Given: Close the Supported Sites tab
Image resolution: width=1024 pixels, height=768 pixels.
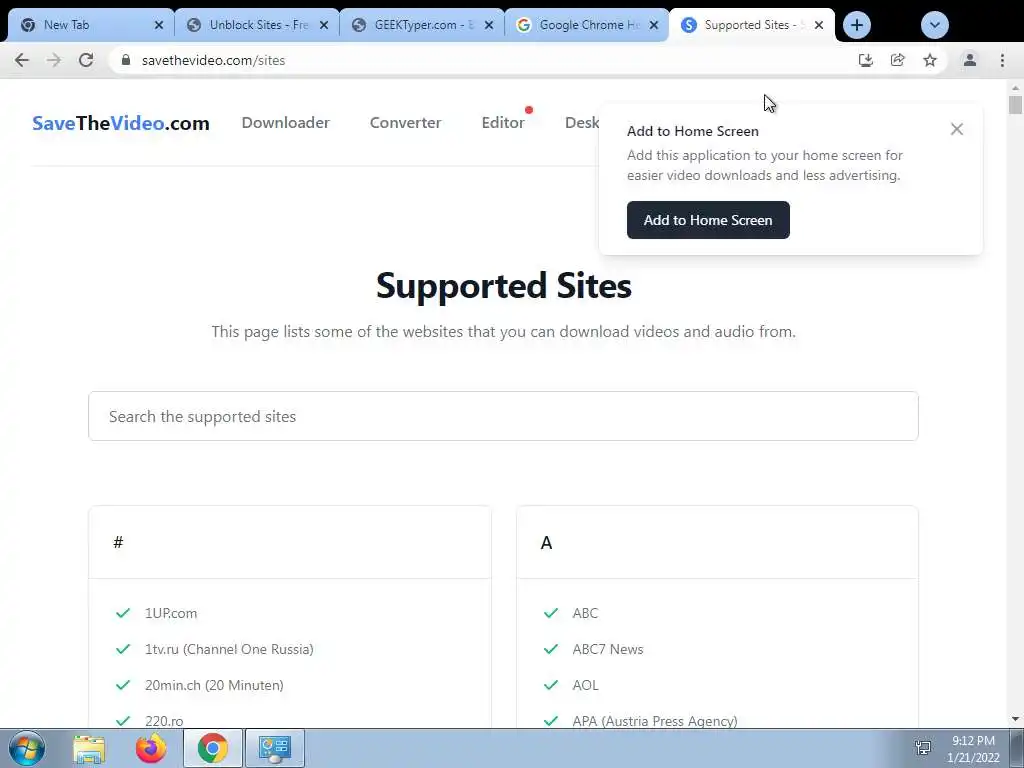Looking at the screenshot, I should coord(819,25).
